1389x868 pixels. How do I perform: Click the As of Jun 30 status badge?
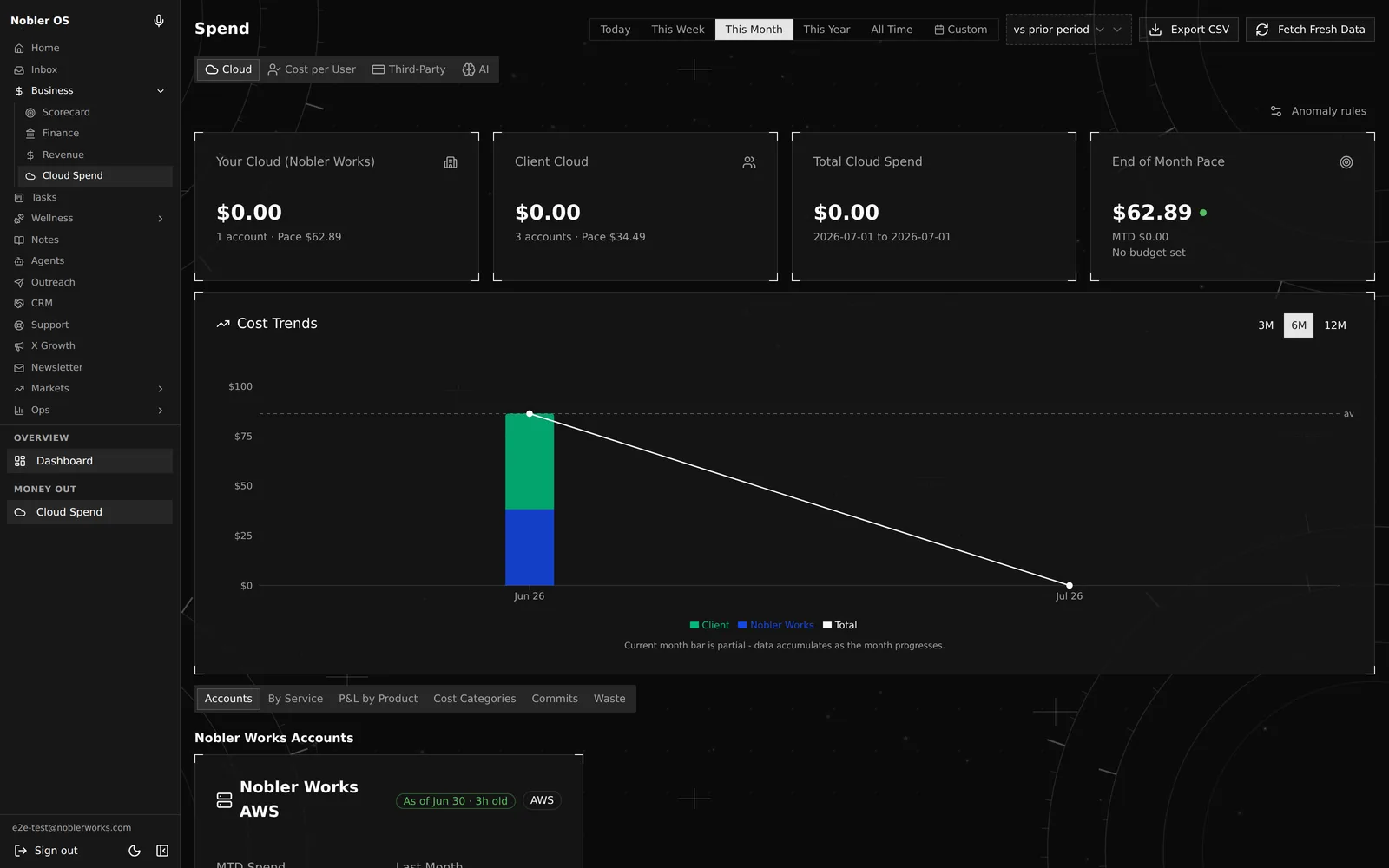pyautogui.click(x=455, y=801)
